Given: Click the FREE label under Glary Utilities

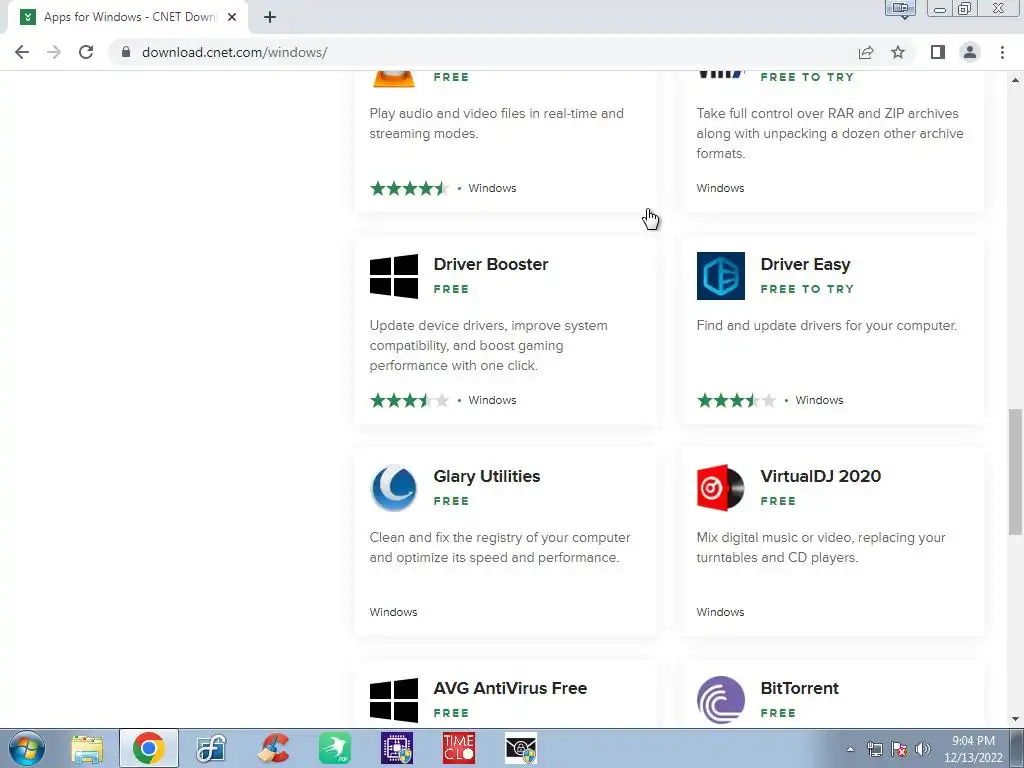Looking at the screenshot, I should (x=451, y=502).
